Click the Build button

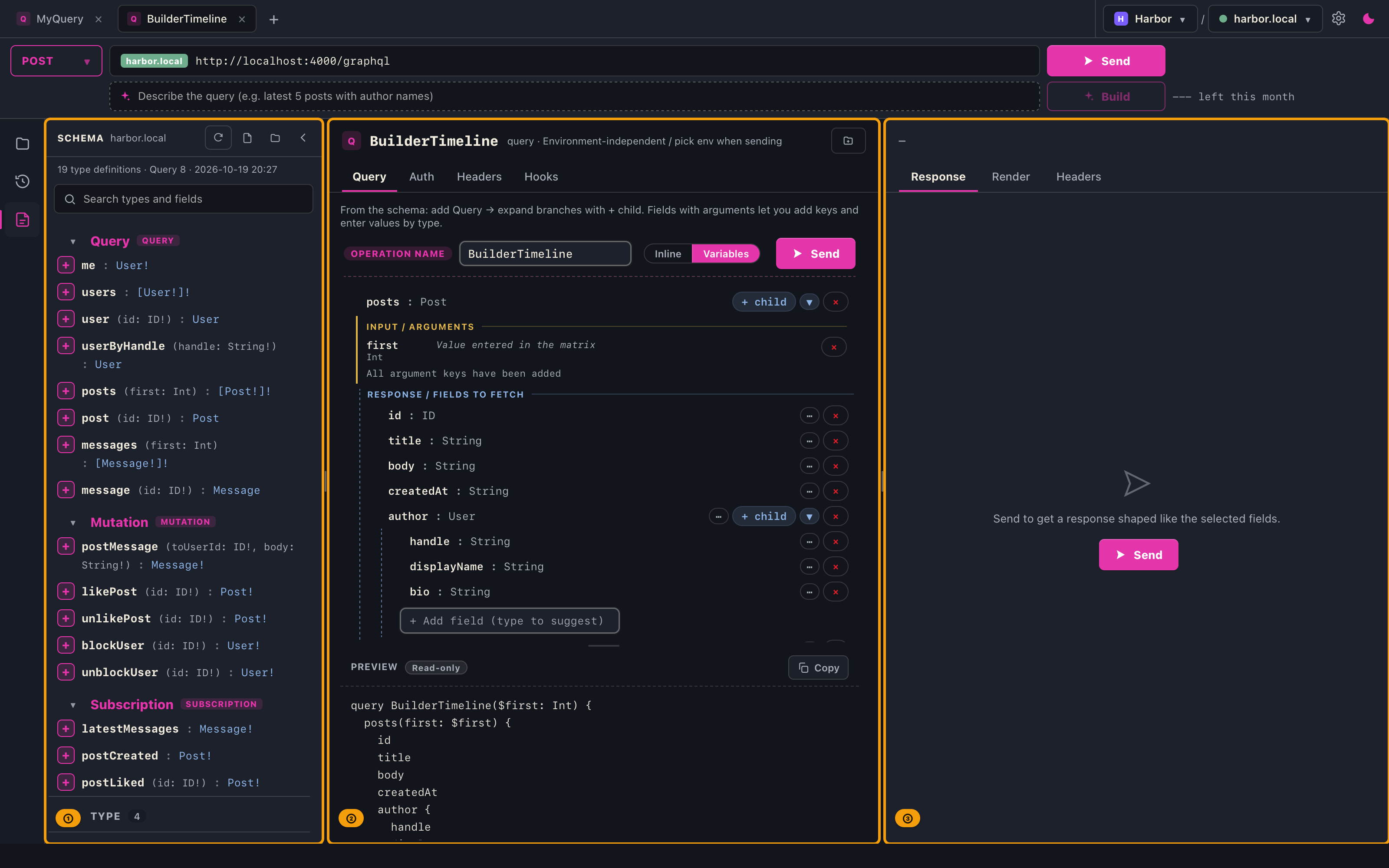pos(1106,96)
